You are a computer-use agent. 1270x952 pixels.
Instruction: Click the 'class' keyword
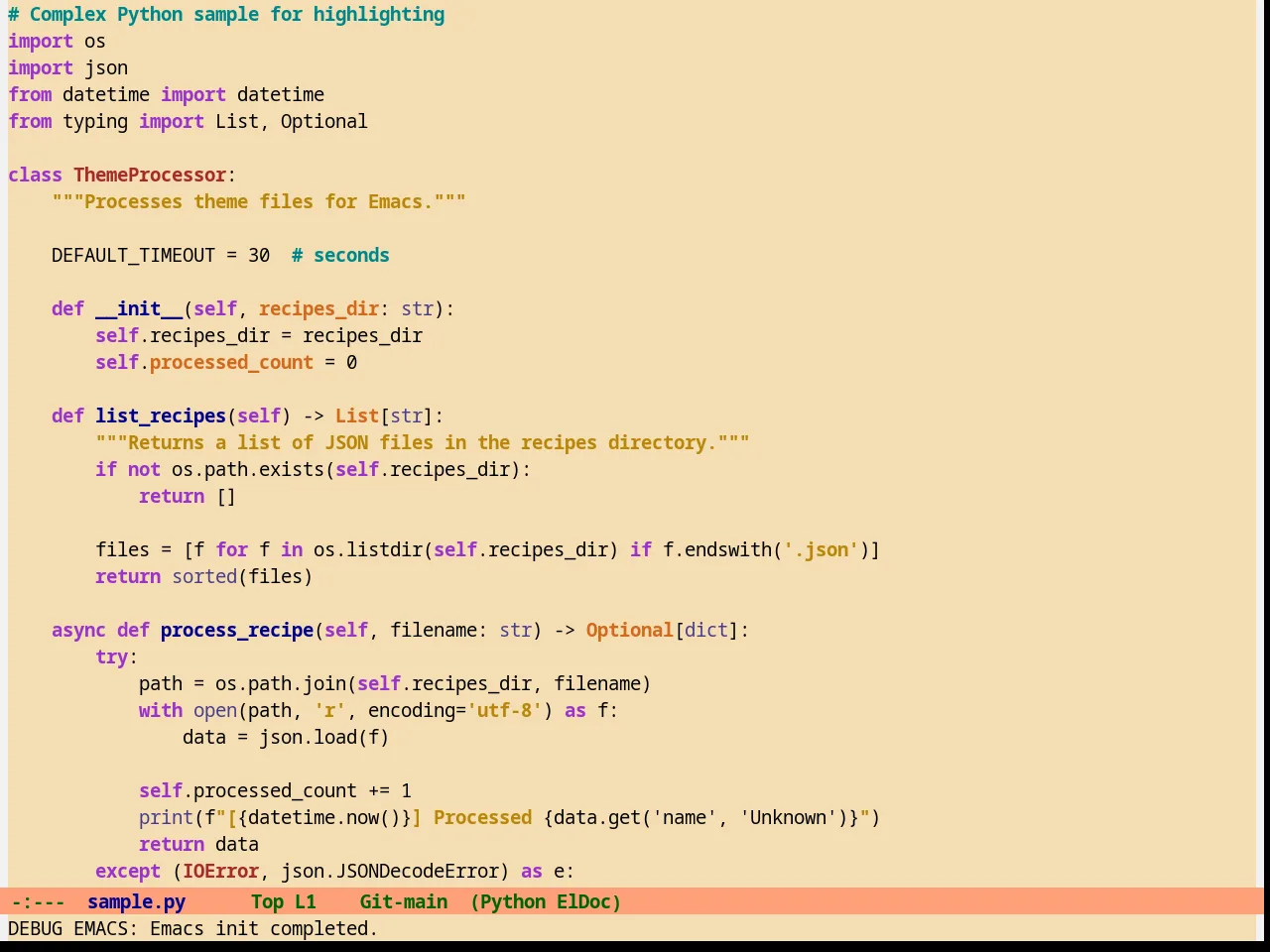point(35,175)
